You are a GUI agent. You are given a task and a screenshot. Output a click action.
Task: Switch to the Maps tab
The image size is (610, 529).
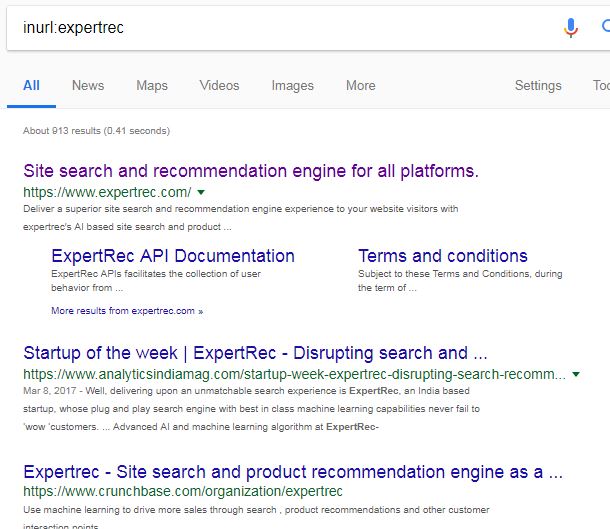click(x=152, y=85)
